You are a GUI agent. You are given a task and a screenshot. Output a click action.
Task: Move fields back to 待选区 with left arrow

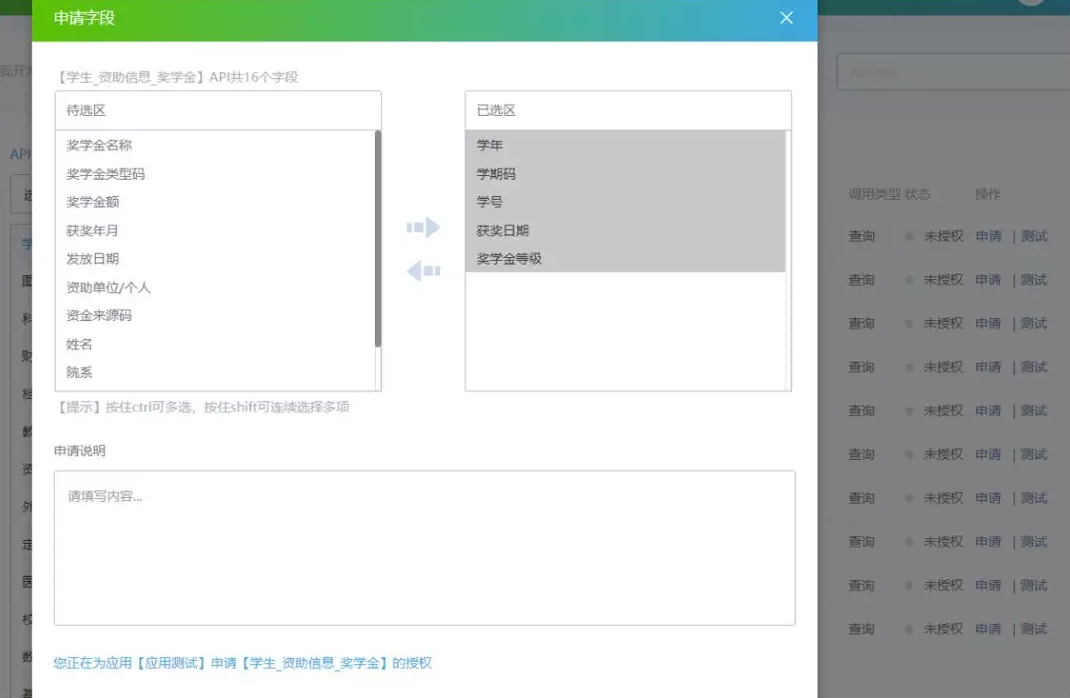pyautogui.click(x=424, y=271)
